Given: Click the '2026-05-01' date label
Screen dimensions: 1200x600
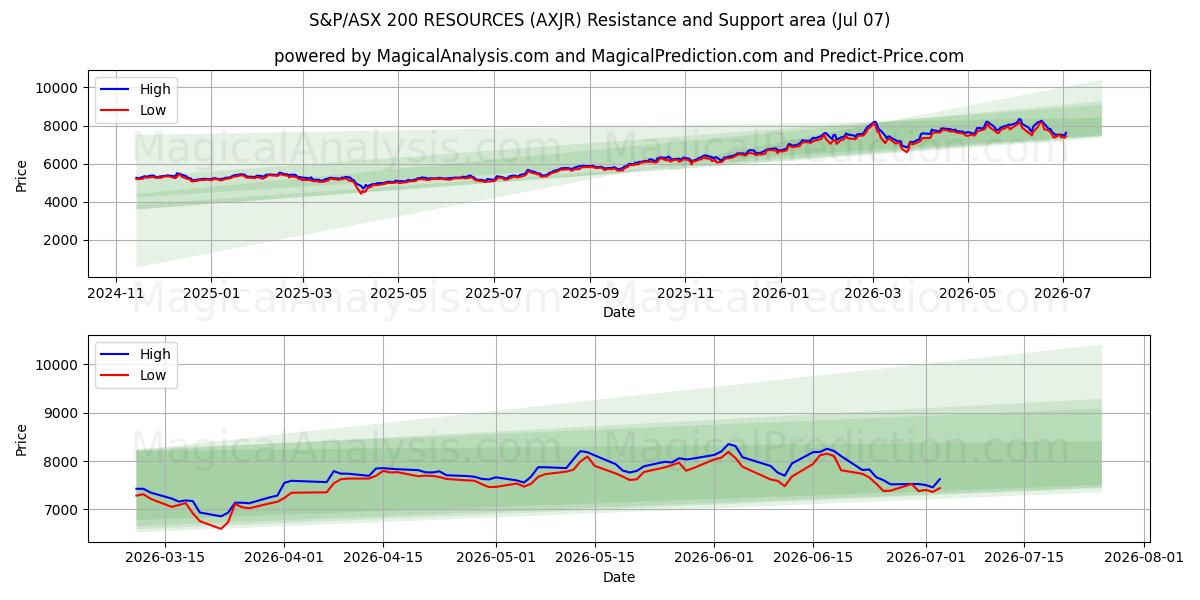Looking at the screenshot, I should (x=496, y=559).
